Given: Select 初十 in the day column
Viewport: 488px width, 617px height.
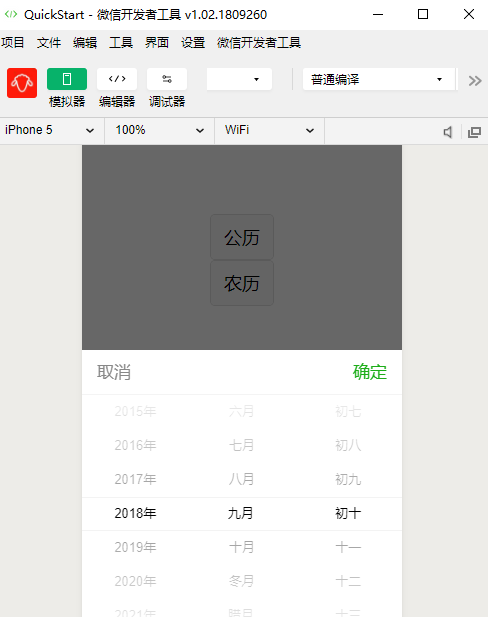Looking at the screenshot, I should (348, 513).
